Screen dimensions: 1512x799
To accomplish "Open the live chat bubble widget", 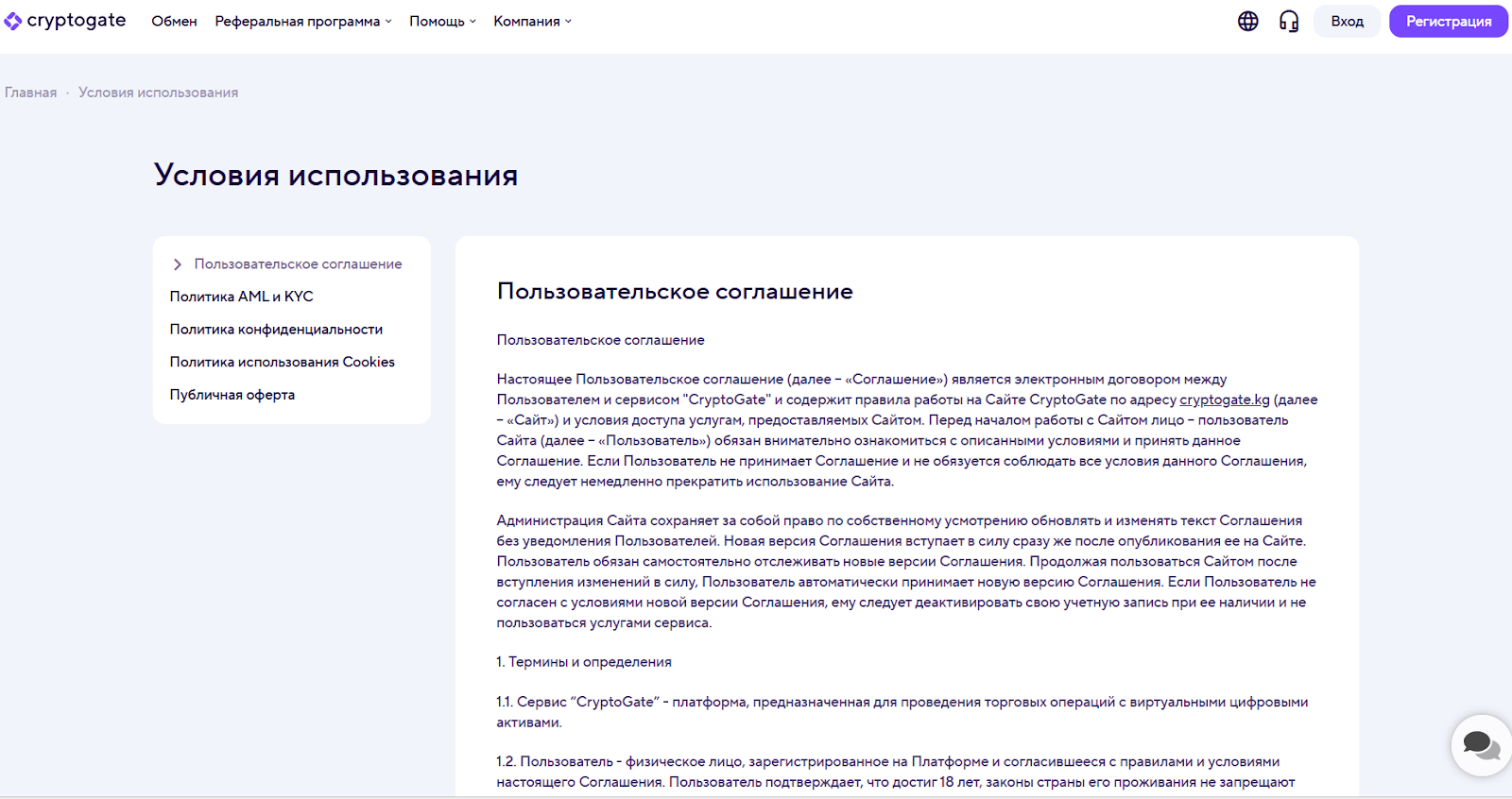I will click(1481, 745).
